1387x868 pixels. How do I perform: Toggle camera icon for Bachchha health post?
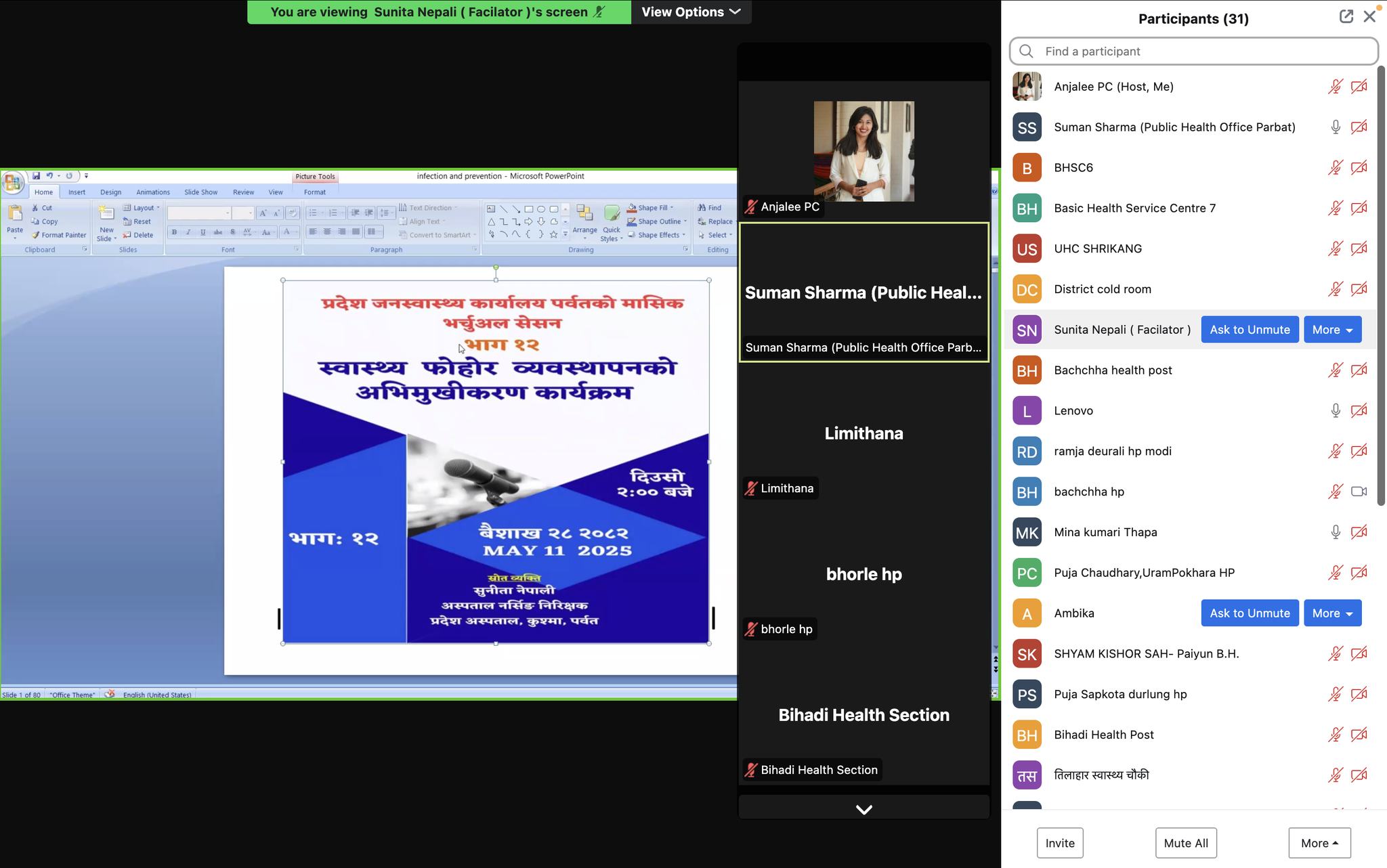[x=1359, y=370]
